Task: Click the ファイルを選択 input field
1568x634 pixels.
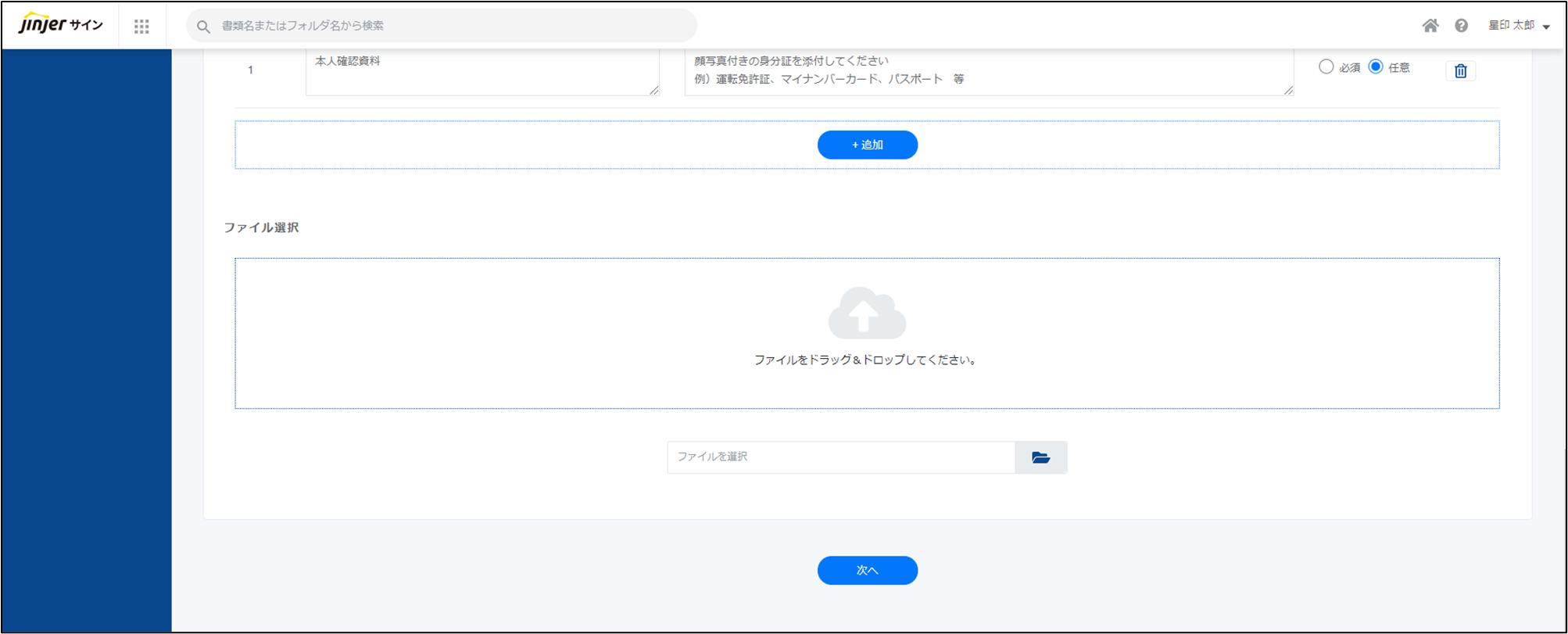Action: point(840,457)
